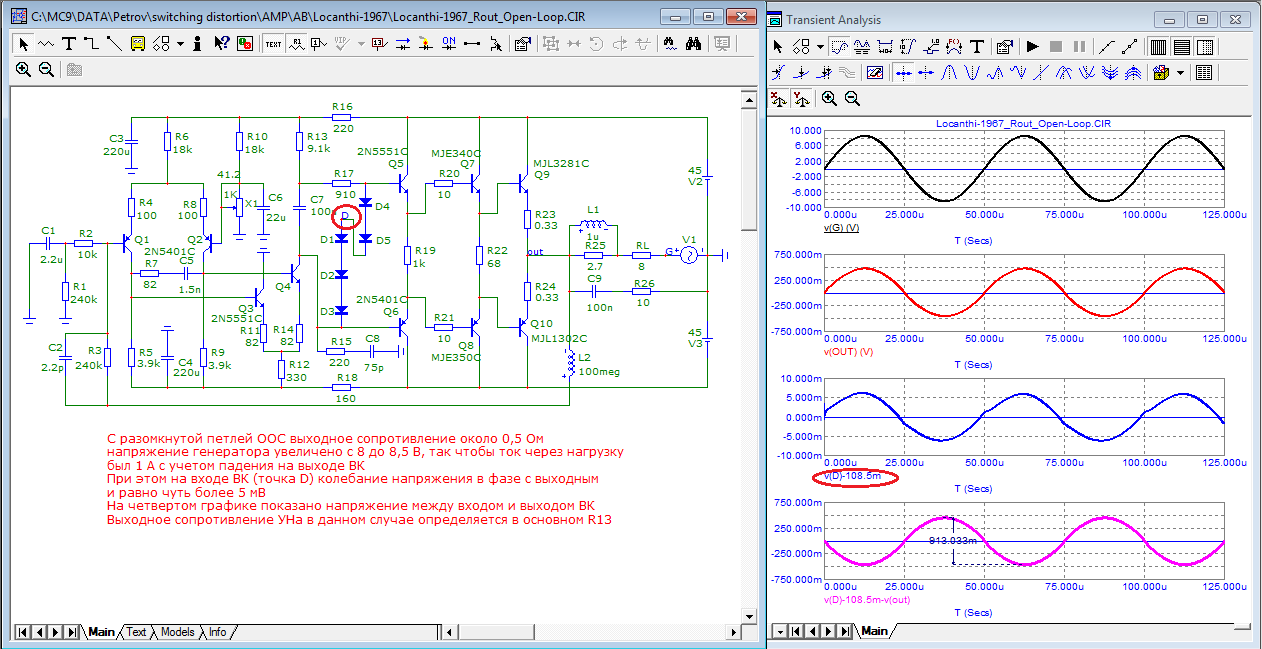Zoom in on the schematic window

tap(24, 69)
